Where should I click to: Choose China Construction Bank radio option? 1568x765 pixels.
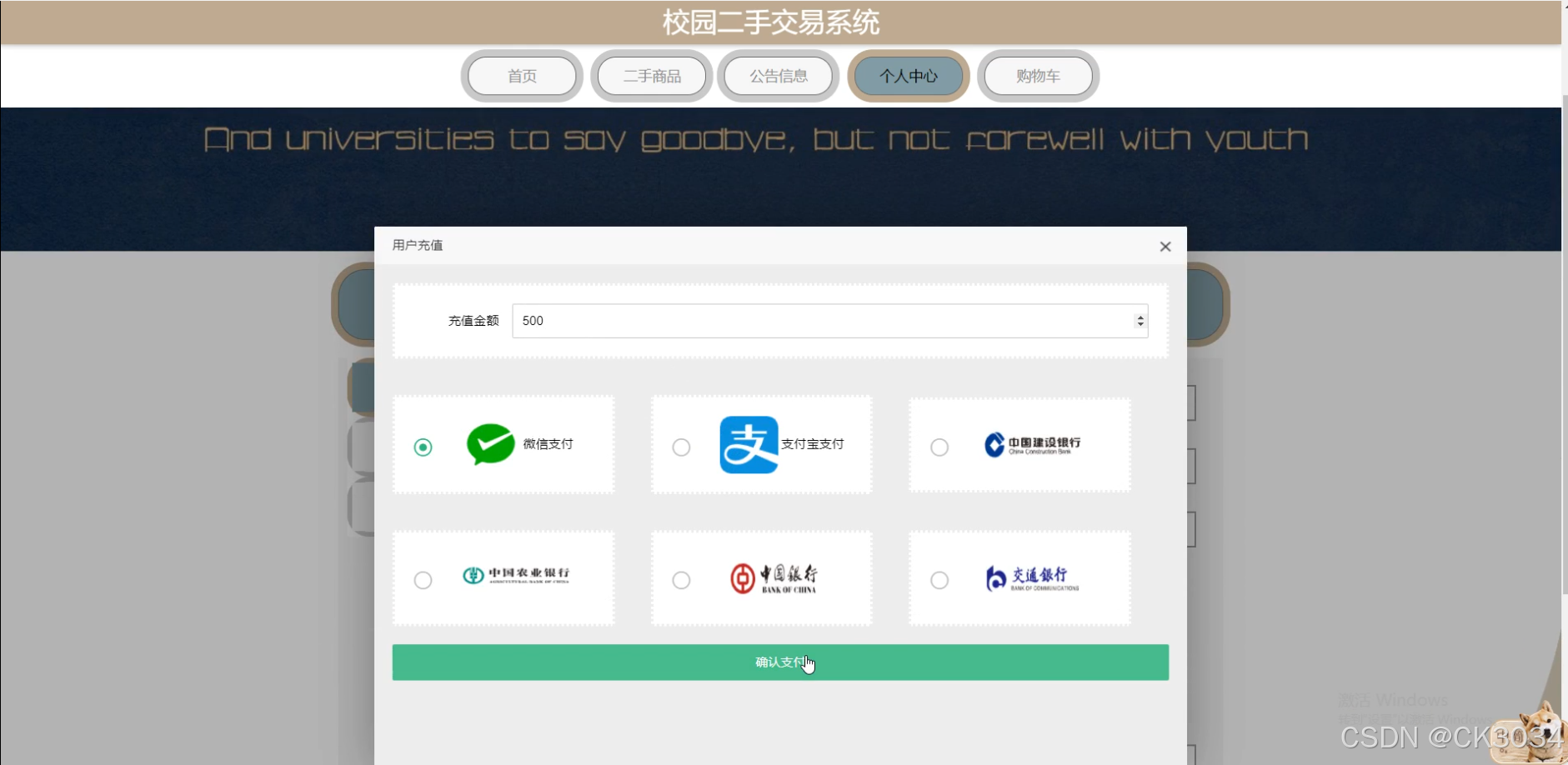pyautogui.click(x=939, y=447)
